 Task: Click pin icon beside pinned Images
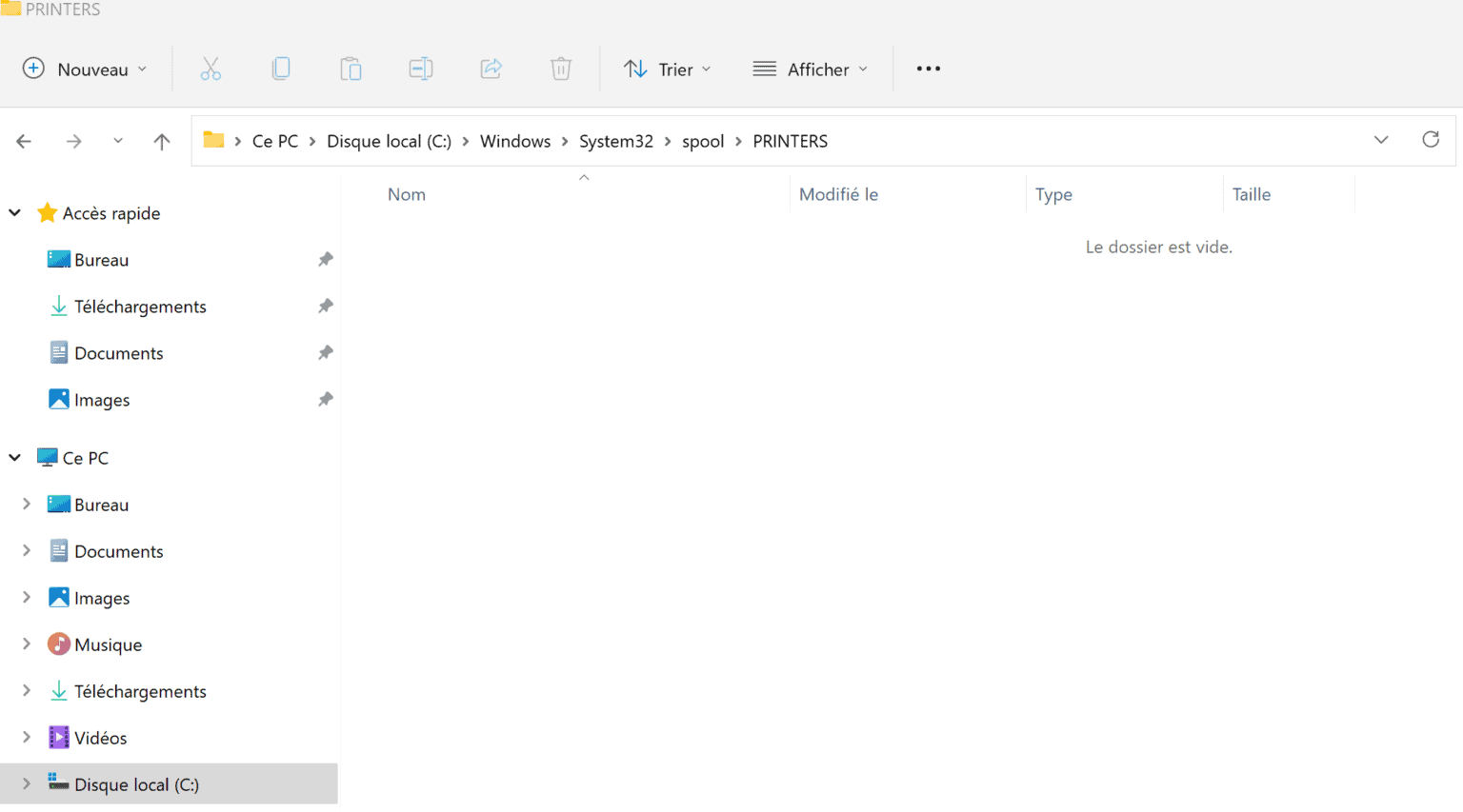tap(326, 399)
